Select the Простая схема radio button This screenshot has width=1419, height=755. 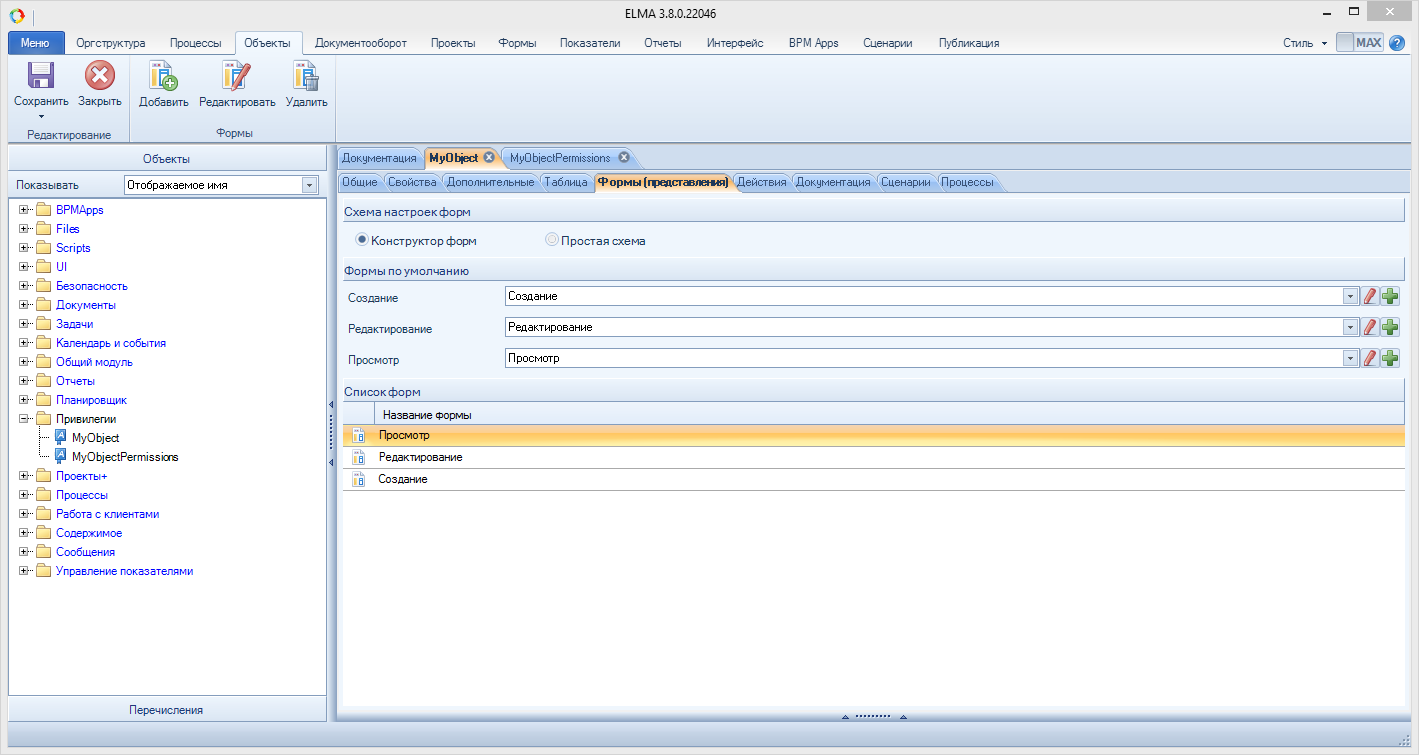(552, 240)
